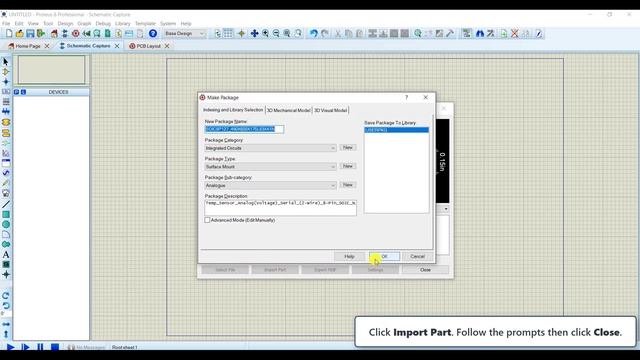Image resolution: width=640 pixels, height=360 pixels.
Task: Click the Open Project folder icon
Action: [20, 33]
